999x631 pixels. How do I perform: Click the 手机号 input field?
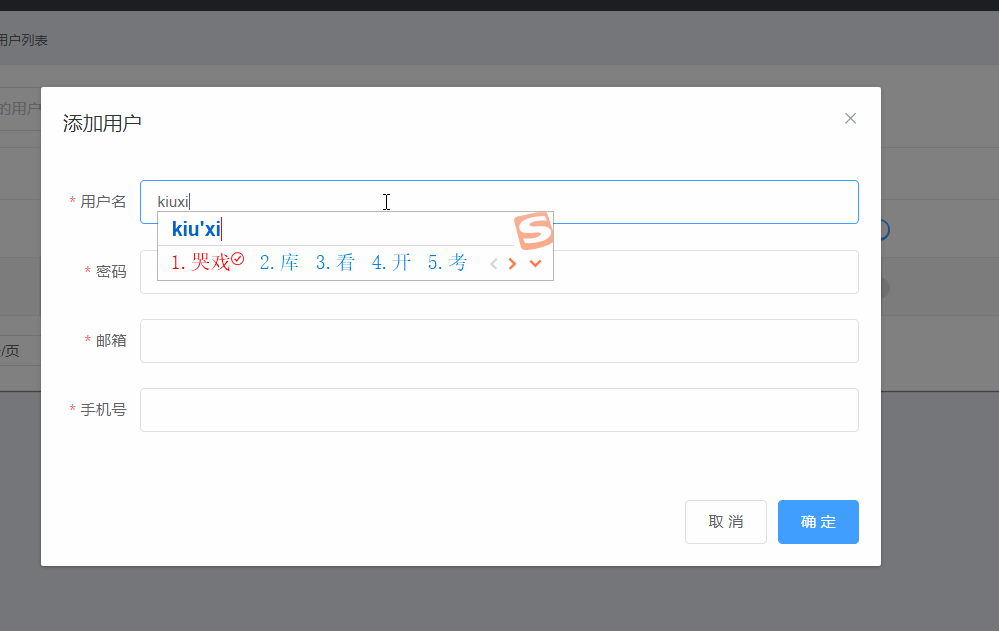(x=500, y=410)
